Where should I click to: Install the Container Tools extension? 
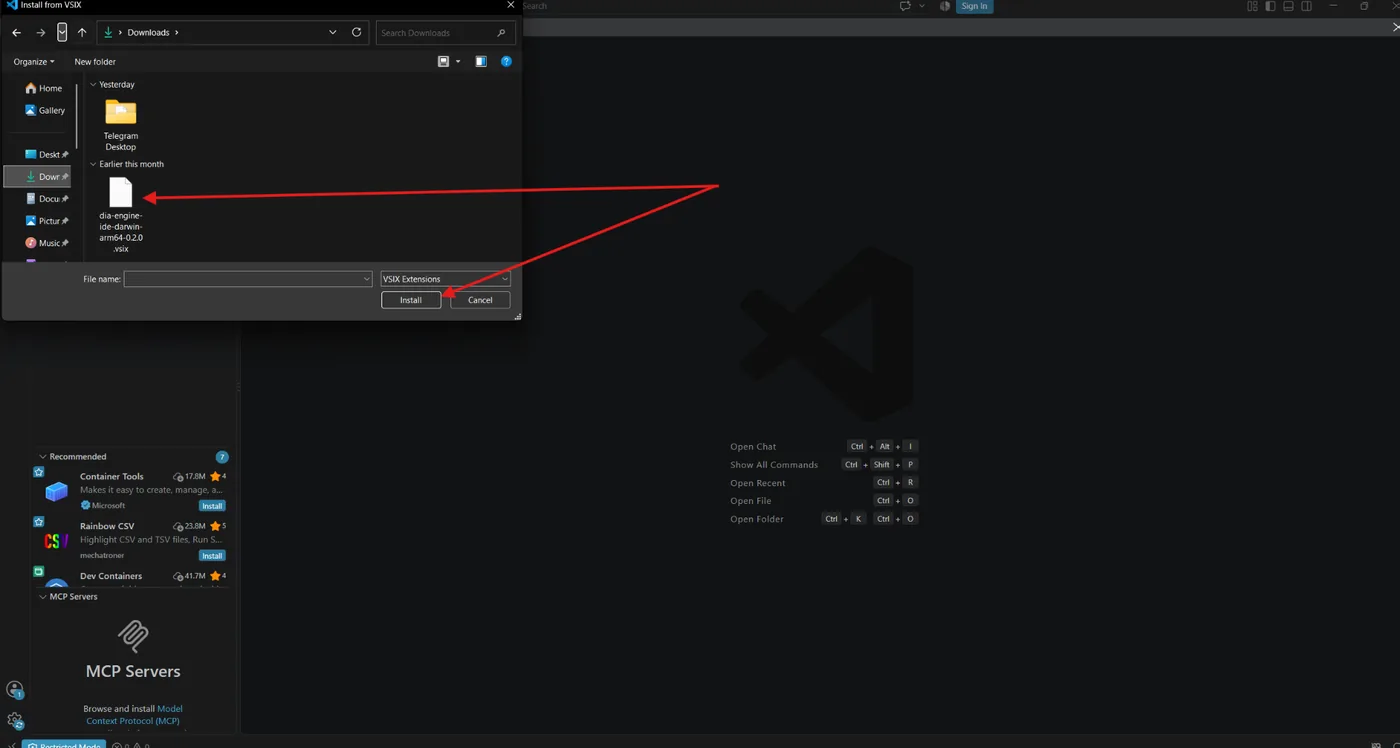pos(212,506)
